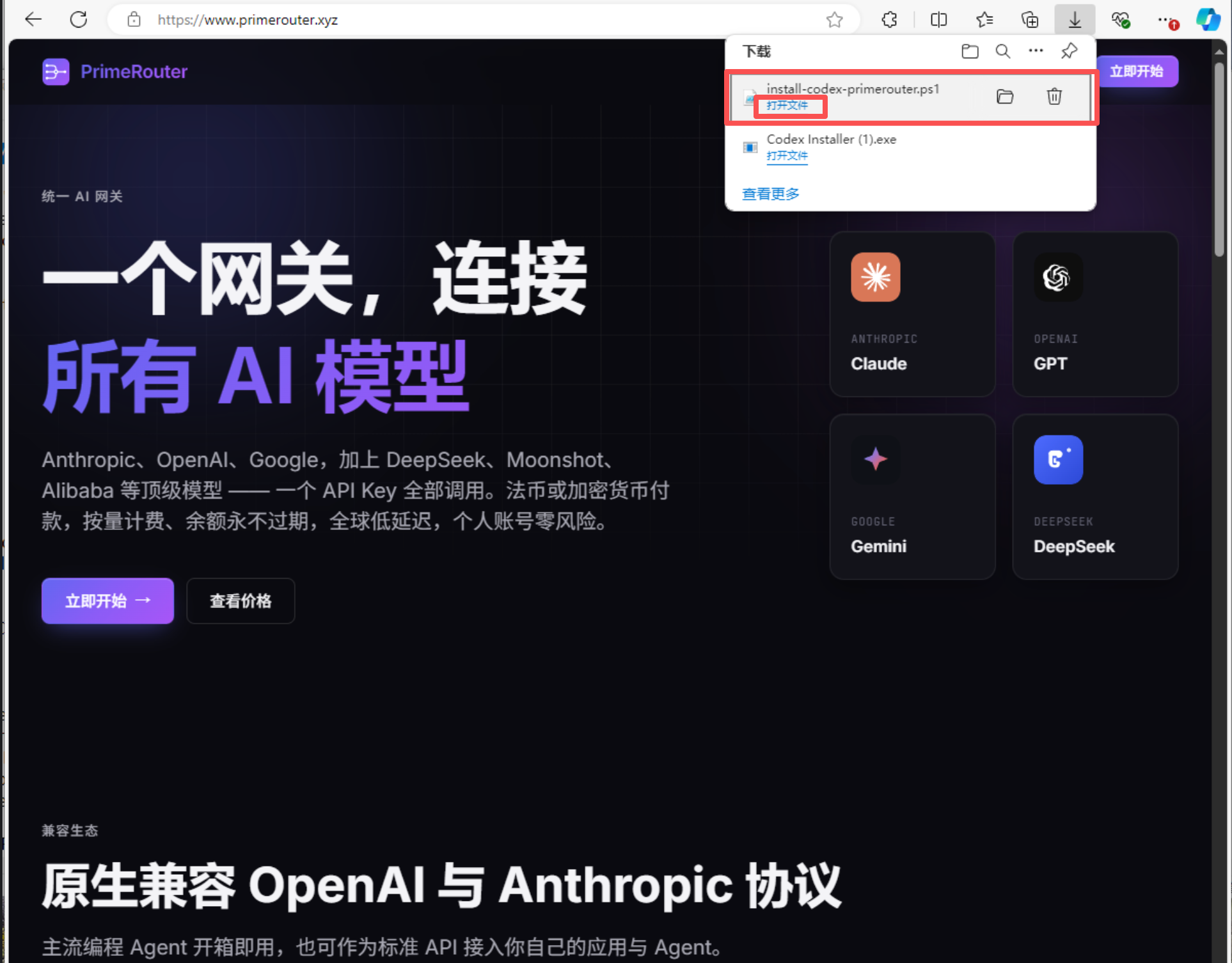Click the 下载 panel title
The width and height of the screenshot is (1232, 963).
[x=756, y=51]
